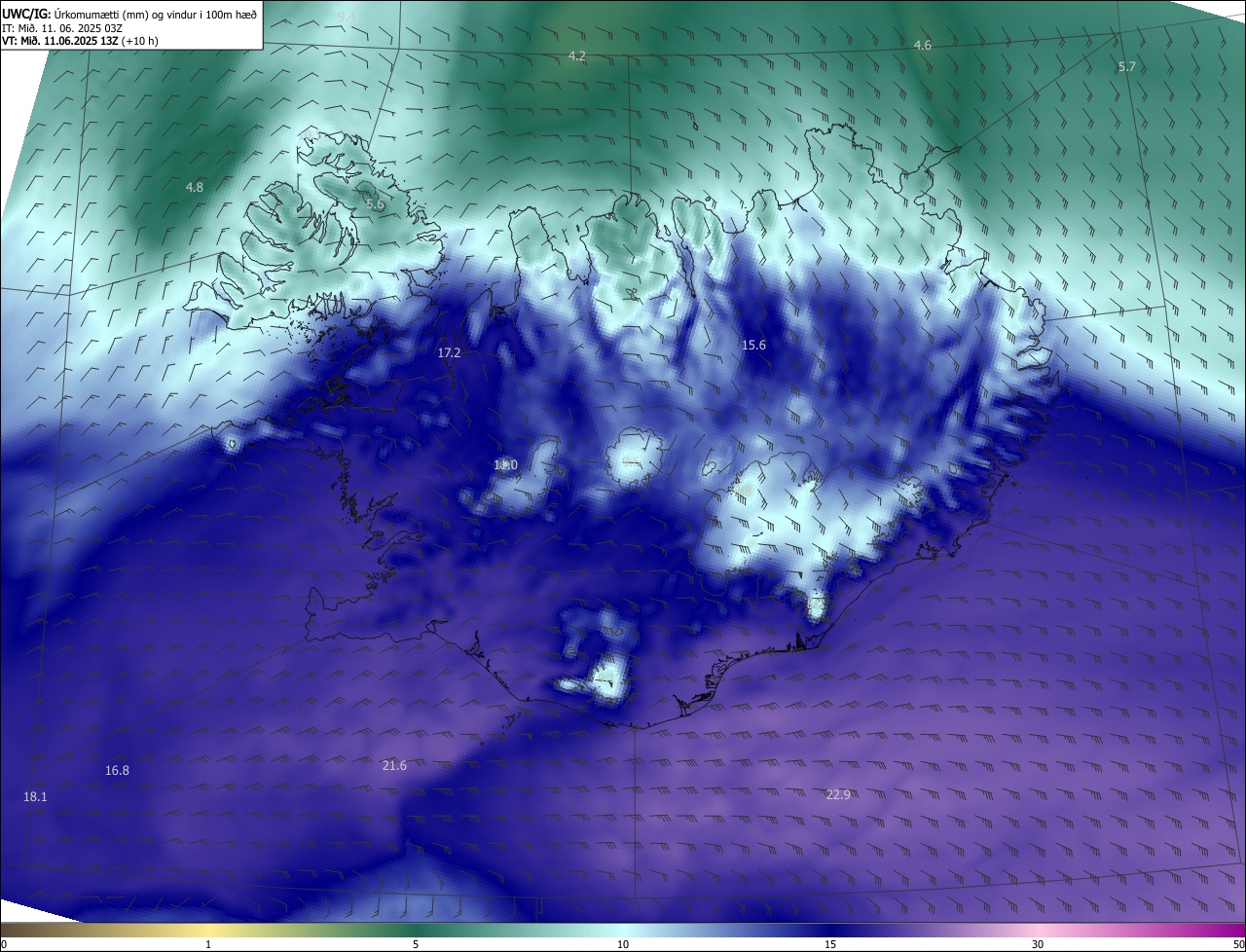
Task: Click the 4.6 value label on the map
Action: [923, 45]
